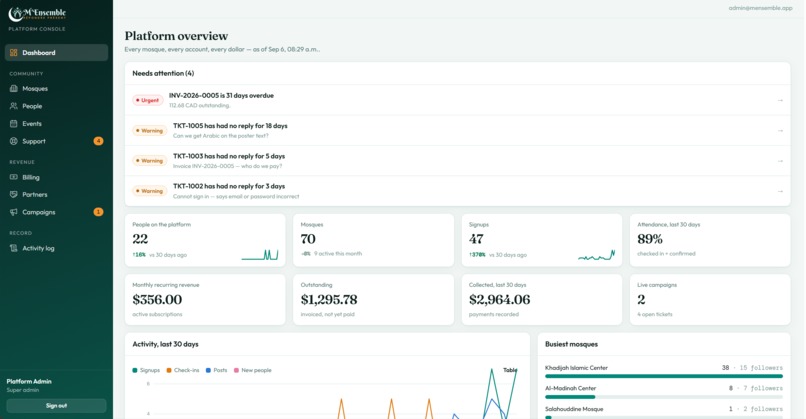Click the People on the platform sparkline
Viewport: 806px width, 419px height.
[260, 254]
